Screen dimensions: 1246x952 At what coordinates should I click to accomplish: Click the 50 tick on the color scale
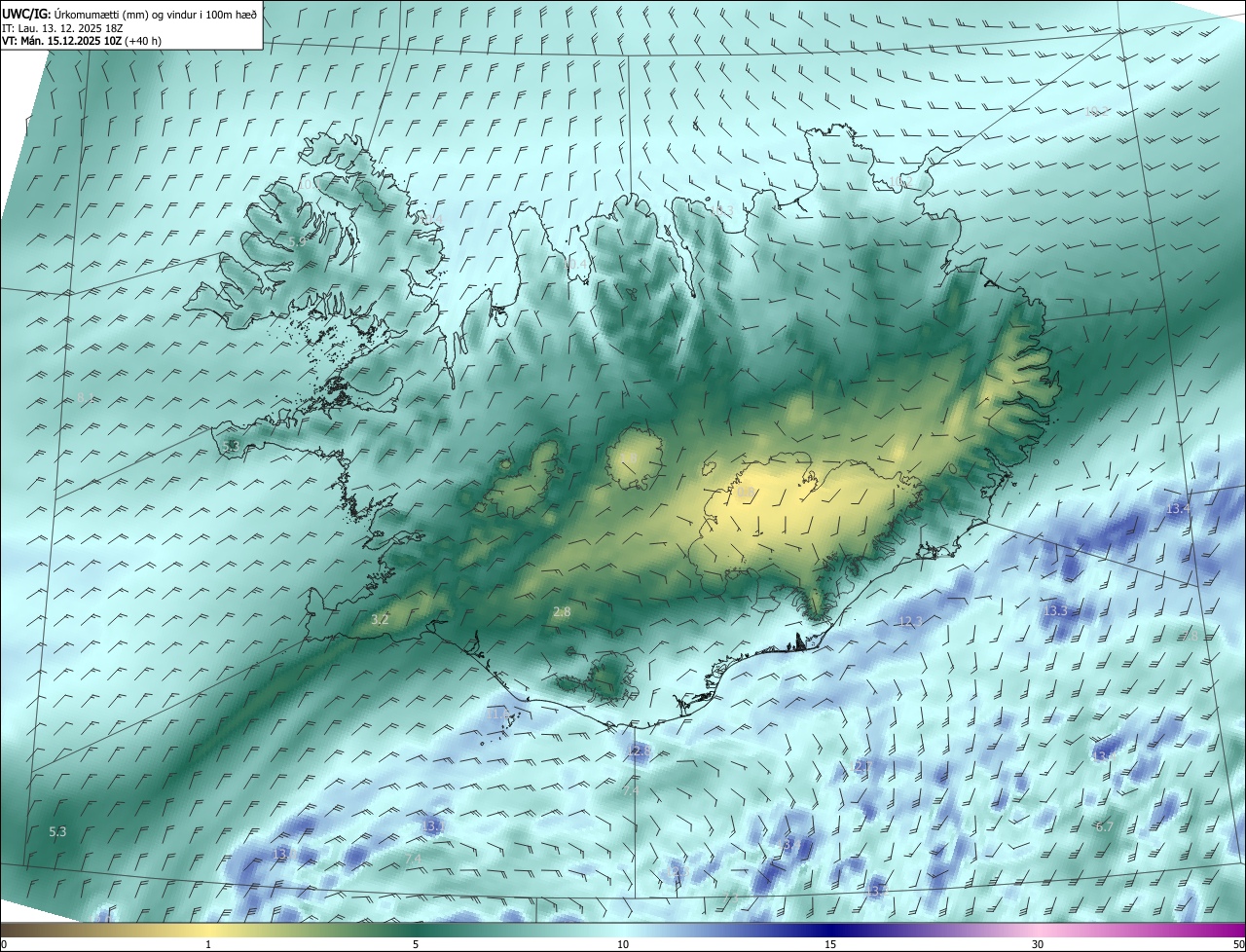(x=1238, y=944)
